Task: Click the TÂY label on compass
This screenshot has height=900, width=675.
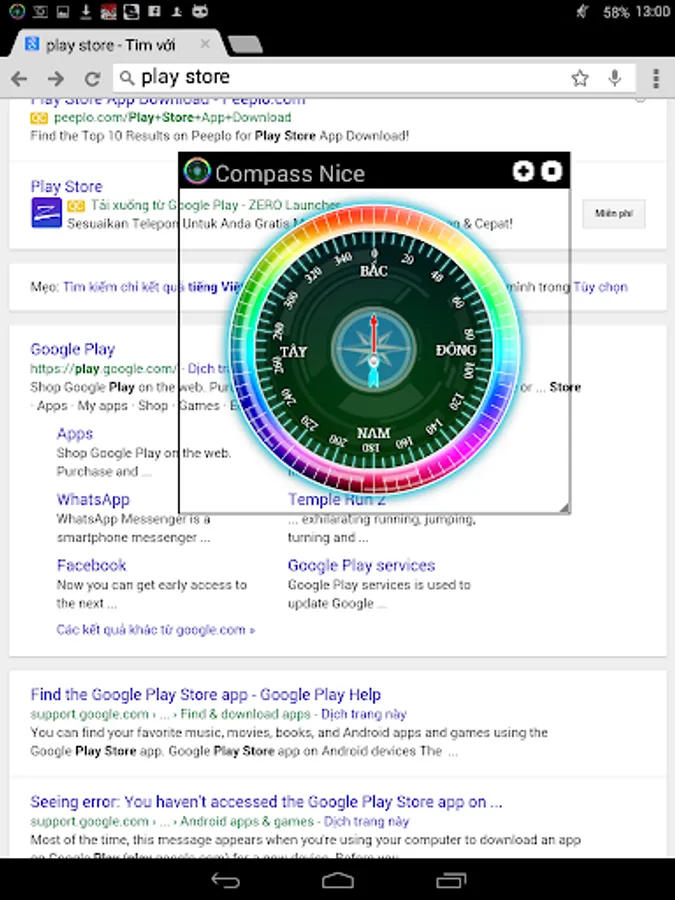Action: [x=293, y=351]
